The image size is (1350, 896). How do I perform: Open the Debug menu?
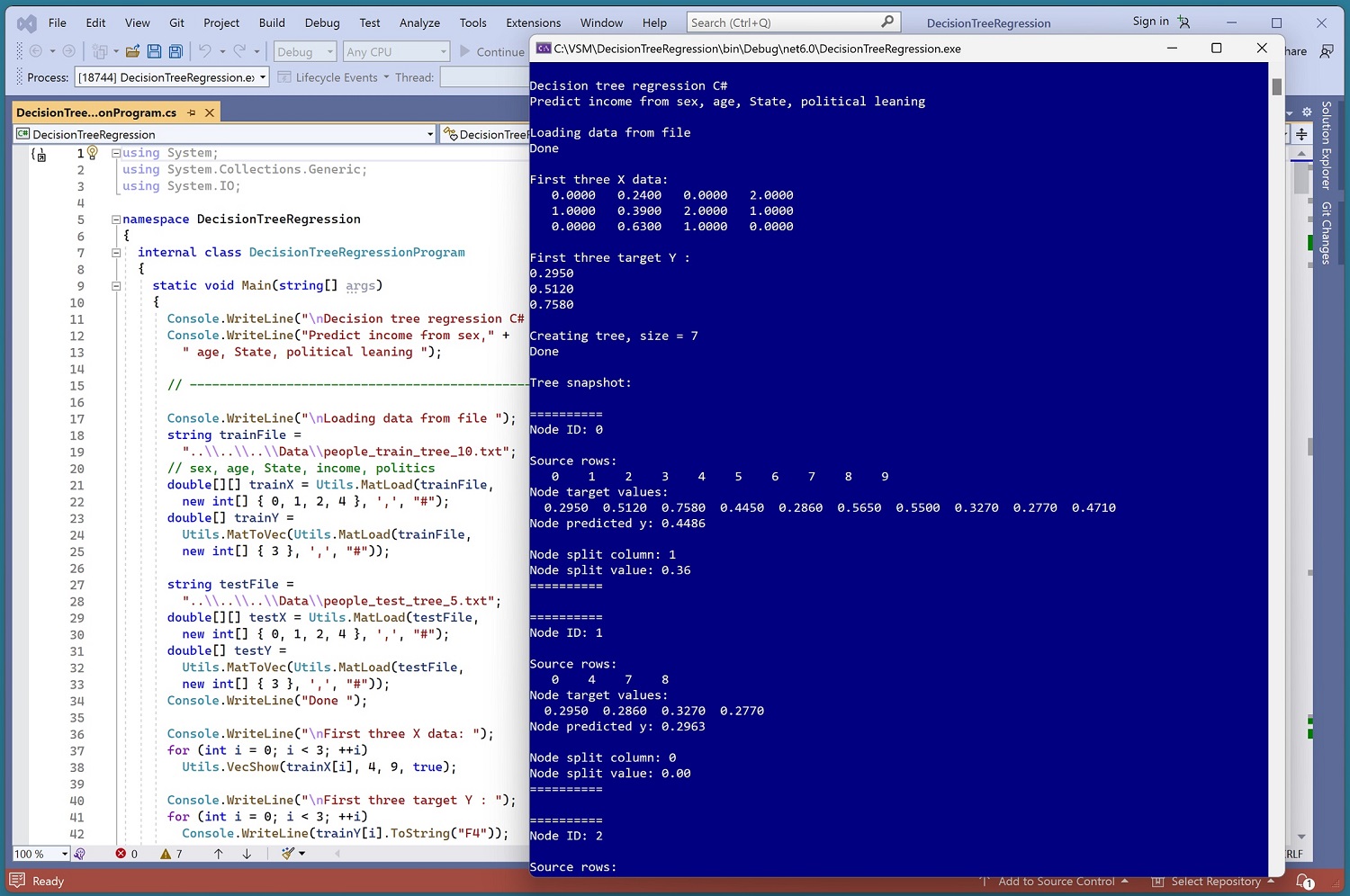[x=321, y=22]
